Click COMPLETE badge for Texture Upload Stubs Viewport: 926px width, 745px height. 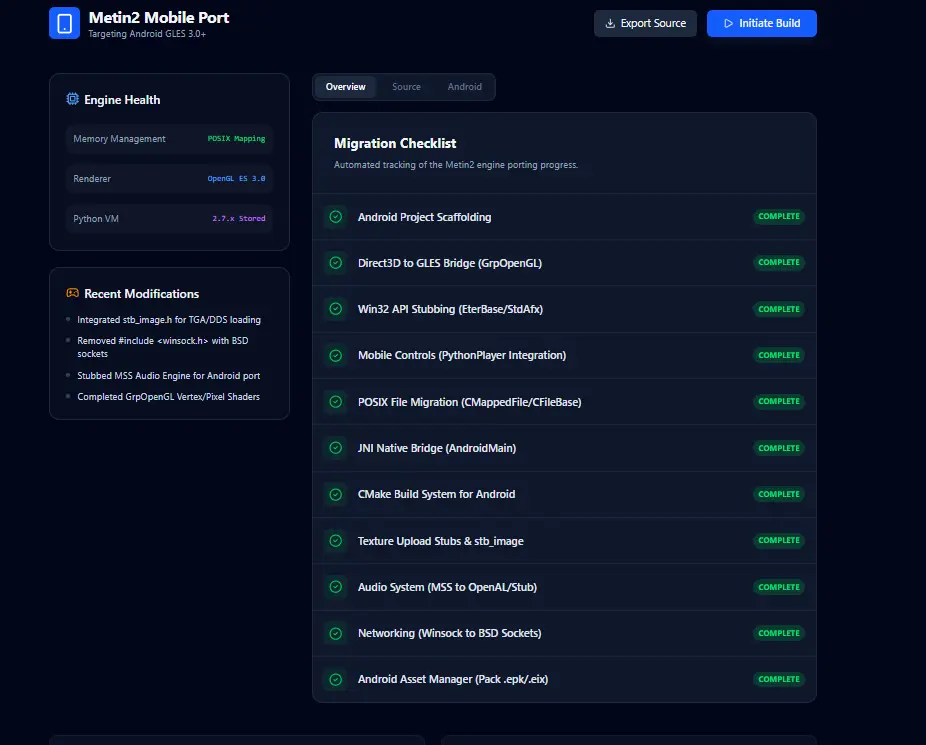pos(779,540)
